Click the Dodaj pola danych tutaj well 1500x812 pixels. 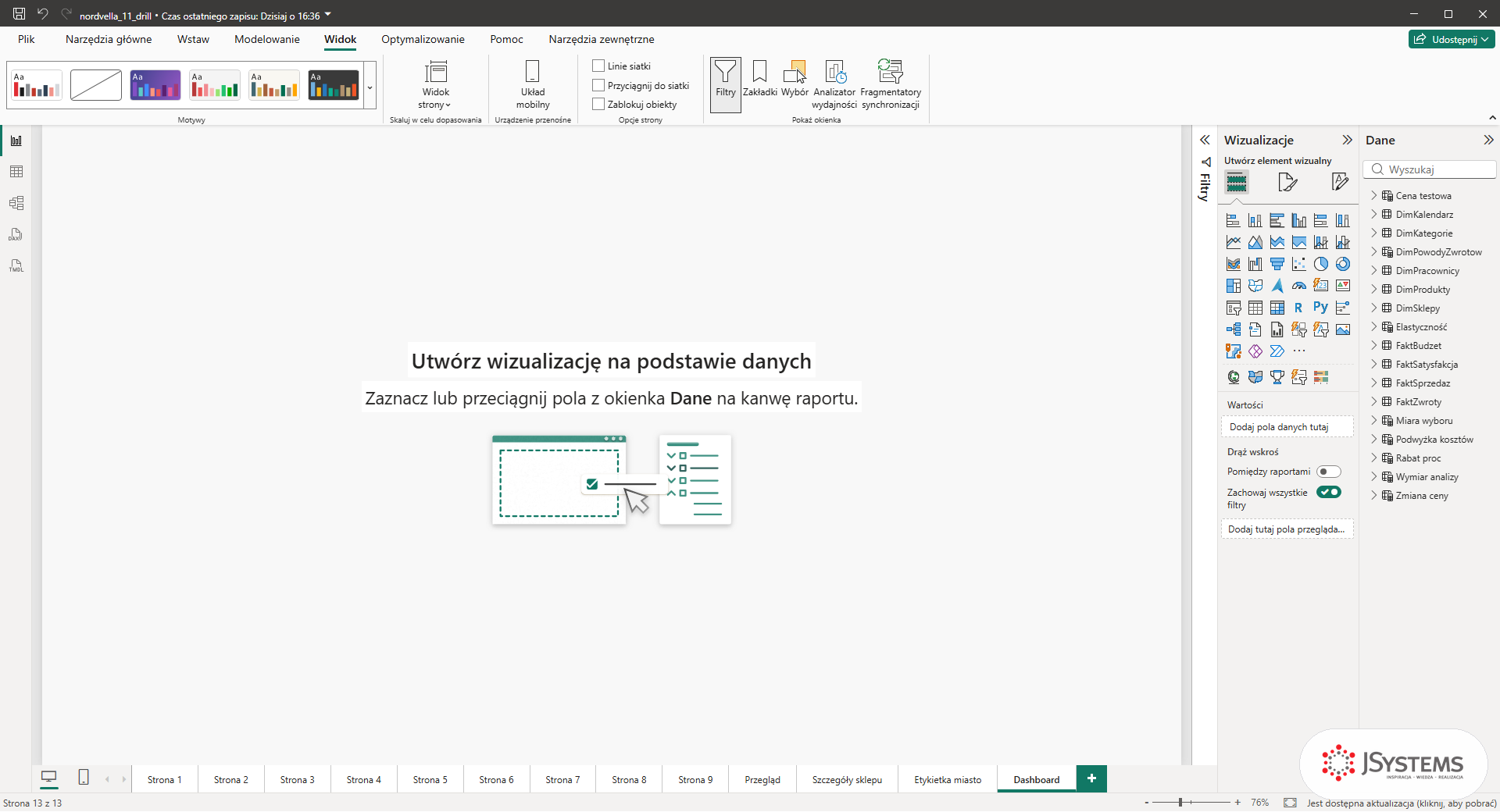[1287, 427]
